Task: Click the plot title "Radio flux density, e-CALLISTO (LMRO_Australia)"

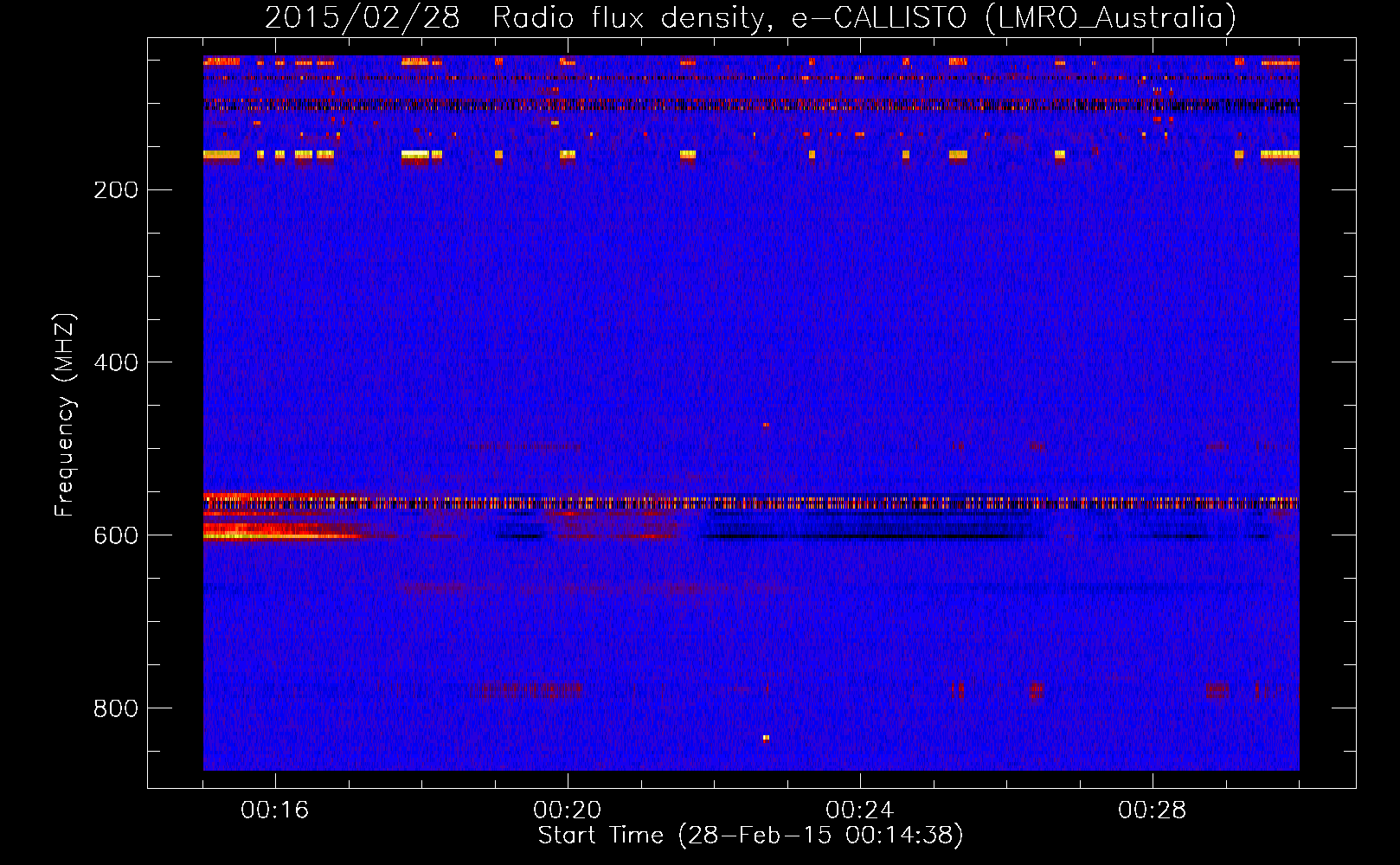Action: [x=864, y=18]
